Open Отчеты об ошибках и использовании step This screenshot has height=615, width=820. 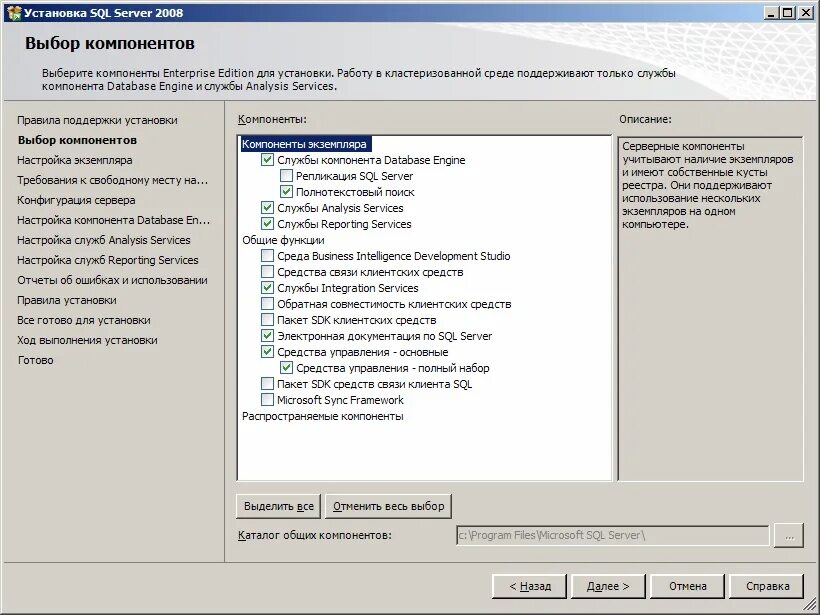[x=112, y=280]
